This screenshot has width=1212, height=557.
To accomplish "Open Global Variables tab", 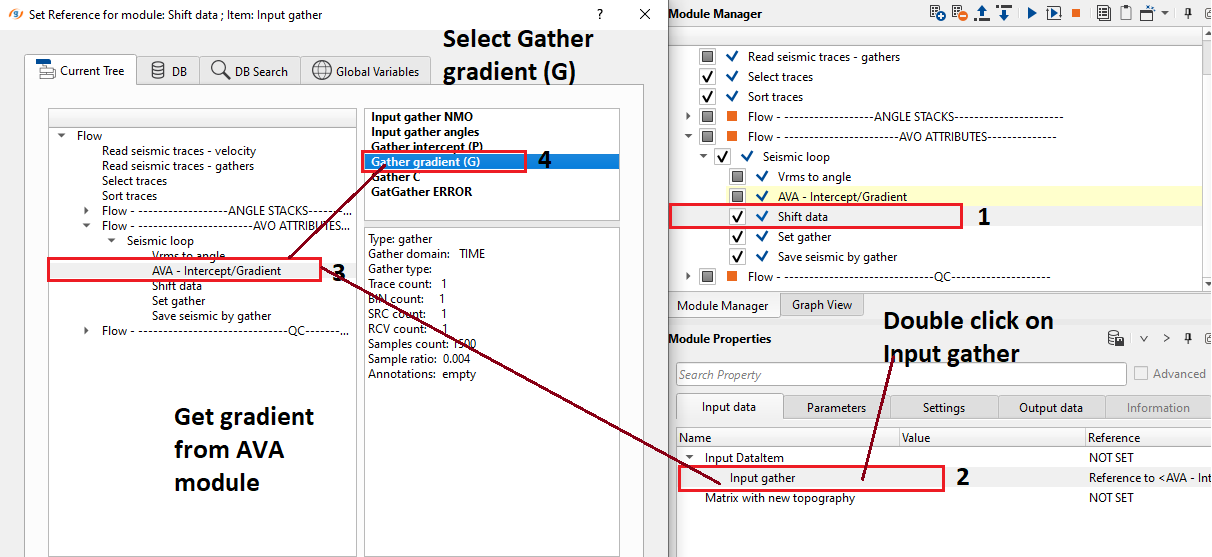I will point(366,71).
